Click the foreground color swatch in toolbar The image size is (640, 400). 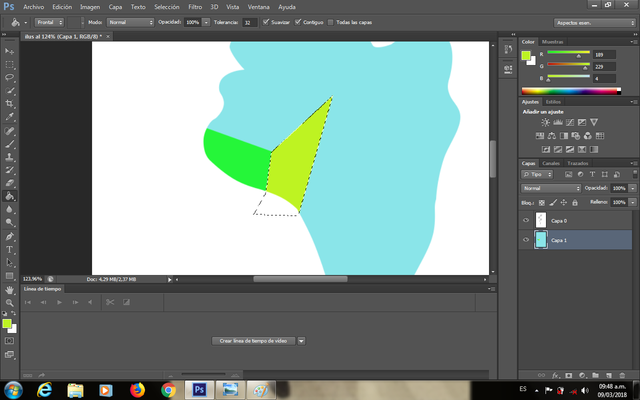coord(8,323)
